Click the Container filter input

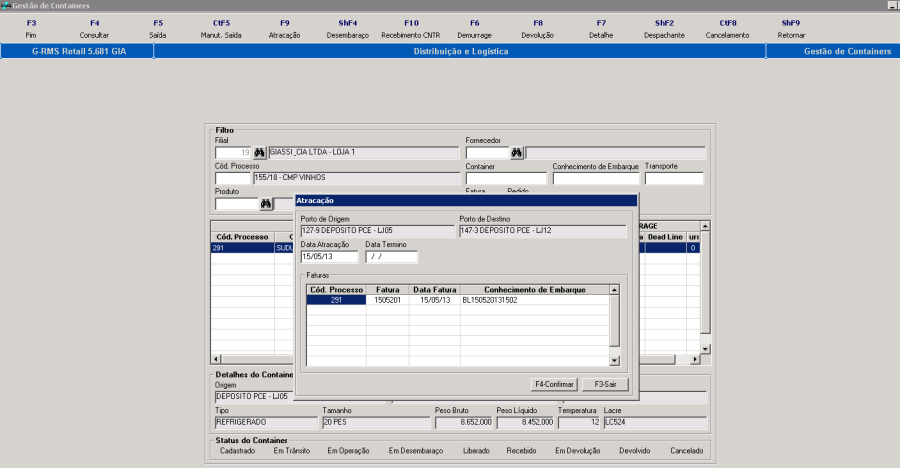506,179
